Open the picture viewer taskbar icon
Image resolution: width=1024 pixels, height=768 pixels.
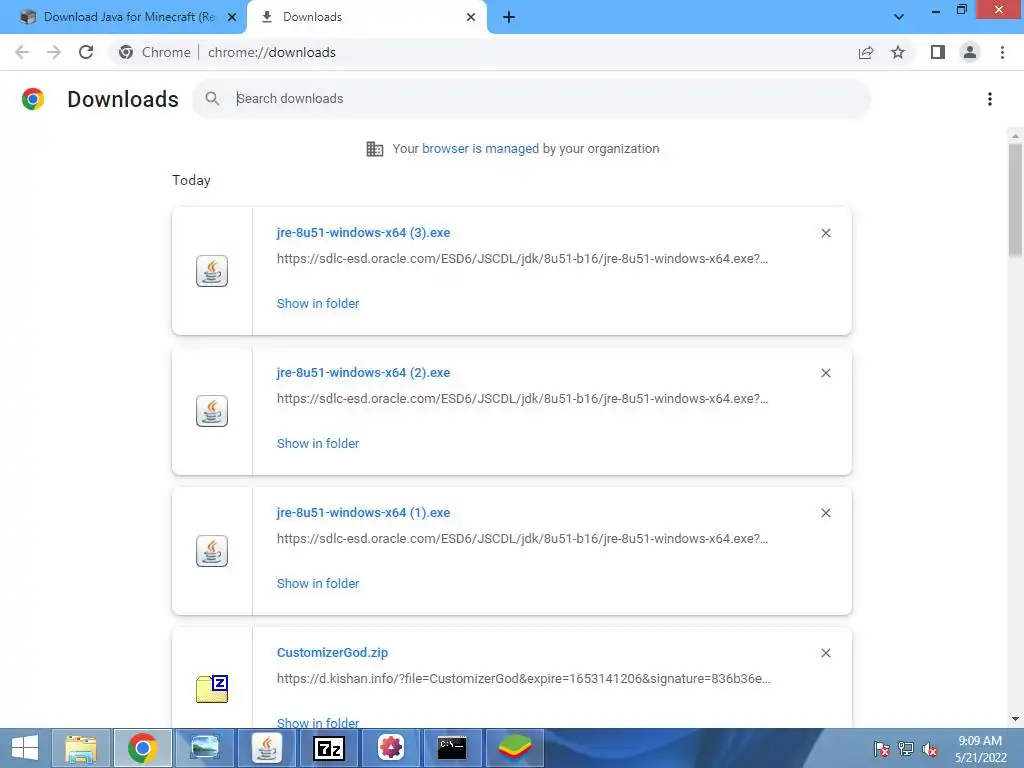click(204, 748)
